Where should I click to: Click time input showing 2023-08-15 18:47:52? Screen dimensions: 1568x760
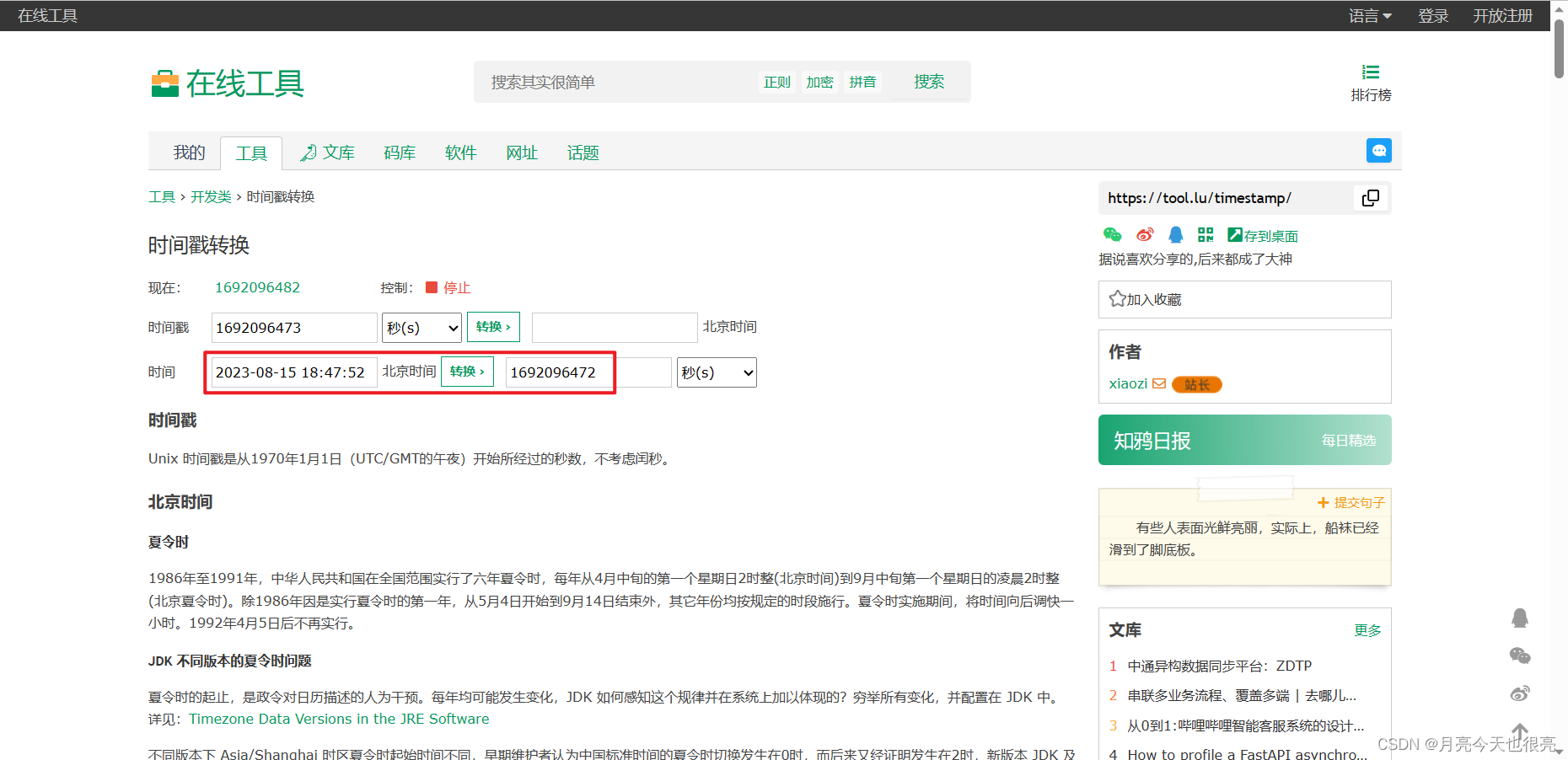click(293, 372)
